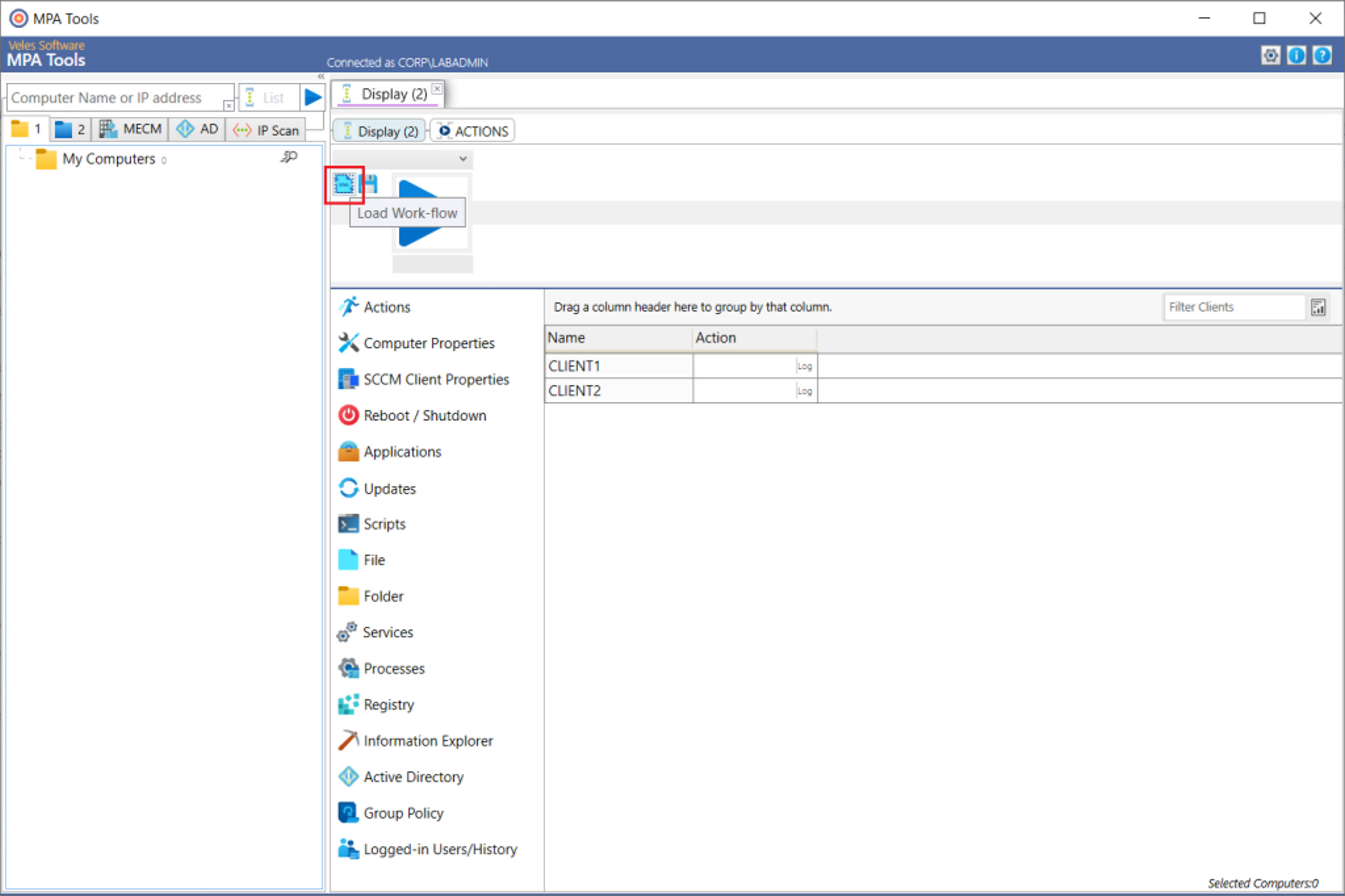This screenshot has height=896, width=1345.
Task: Click the Filter Clients input field
Action: point(1234,307)
